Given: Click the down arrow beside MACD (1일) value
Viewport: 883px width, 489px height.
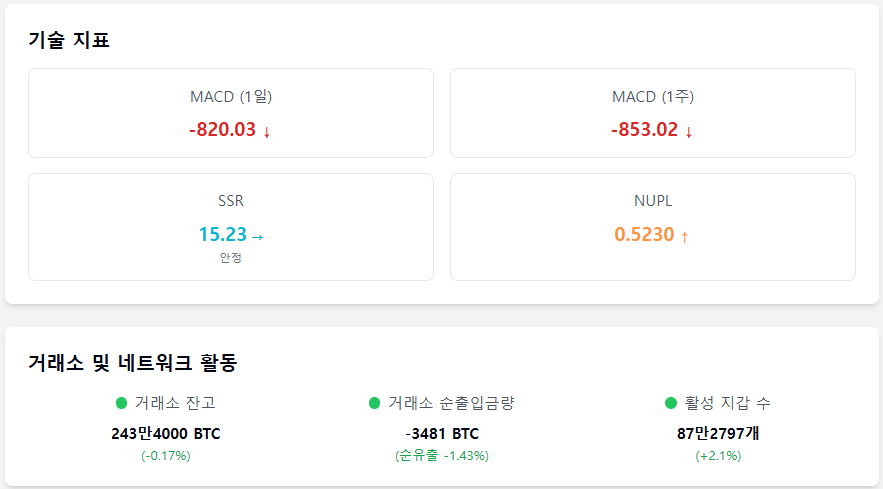Looking at the screenshot, I should [267, 131].
